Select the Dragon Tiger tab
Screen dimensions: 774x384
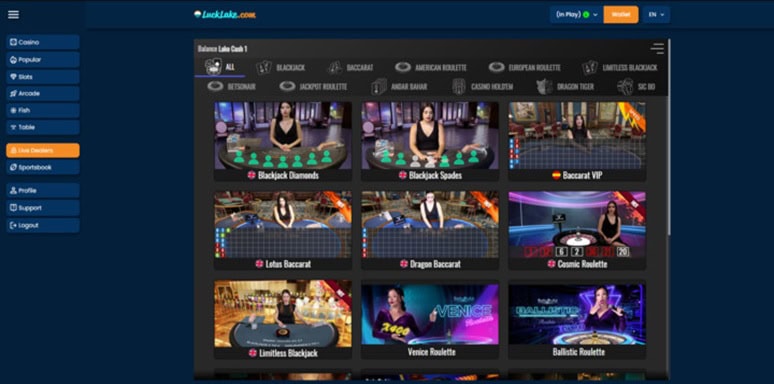click(x=565, y=86)
